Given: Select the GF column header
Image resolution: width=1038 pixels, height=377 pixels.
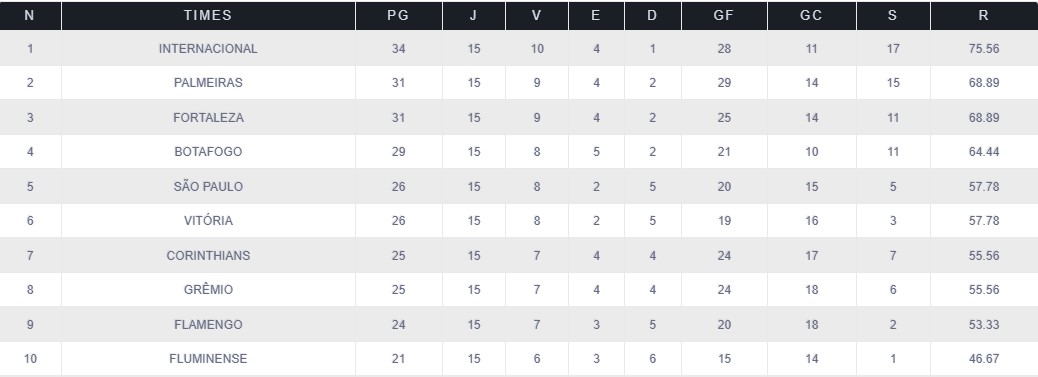Looking at the screenshot, I should point(724,16).
